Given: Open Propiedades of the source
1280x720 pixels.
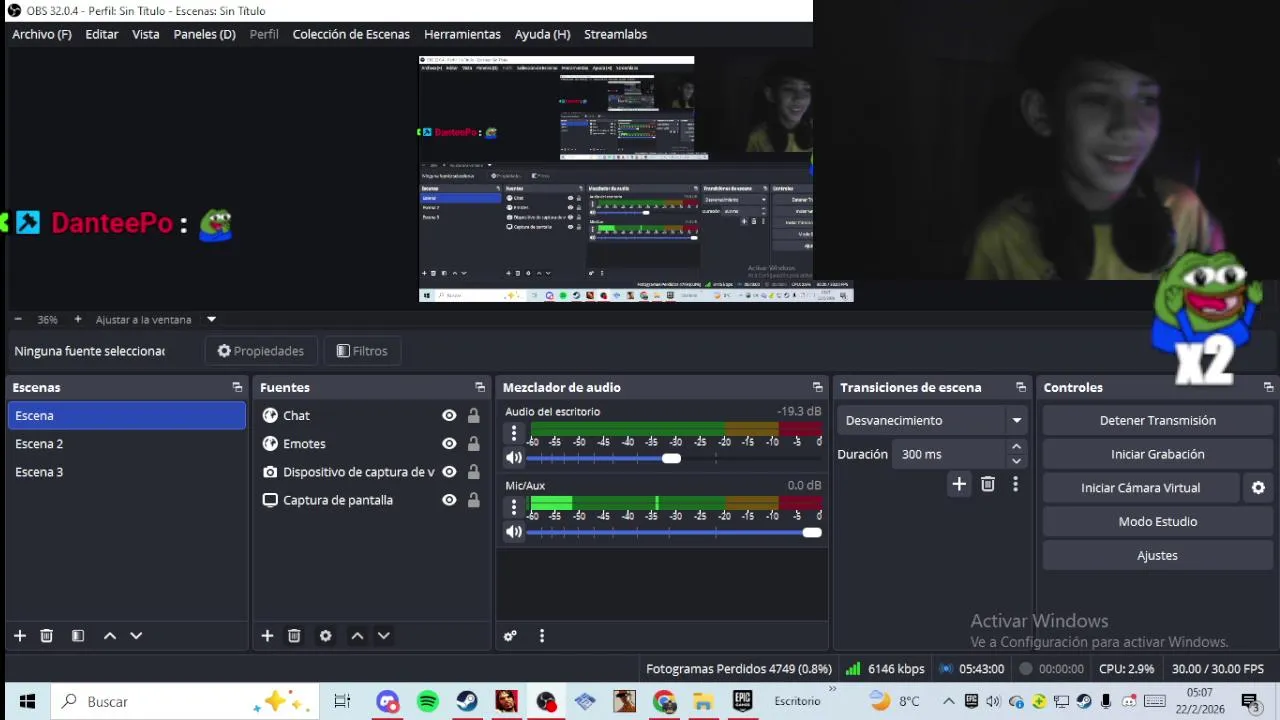Looking at the screenshot, I should pos(261,351).
